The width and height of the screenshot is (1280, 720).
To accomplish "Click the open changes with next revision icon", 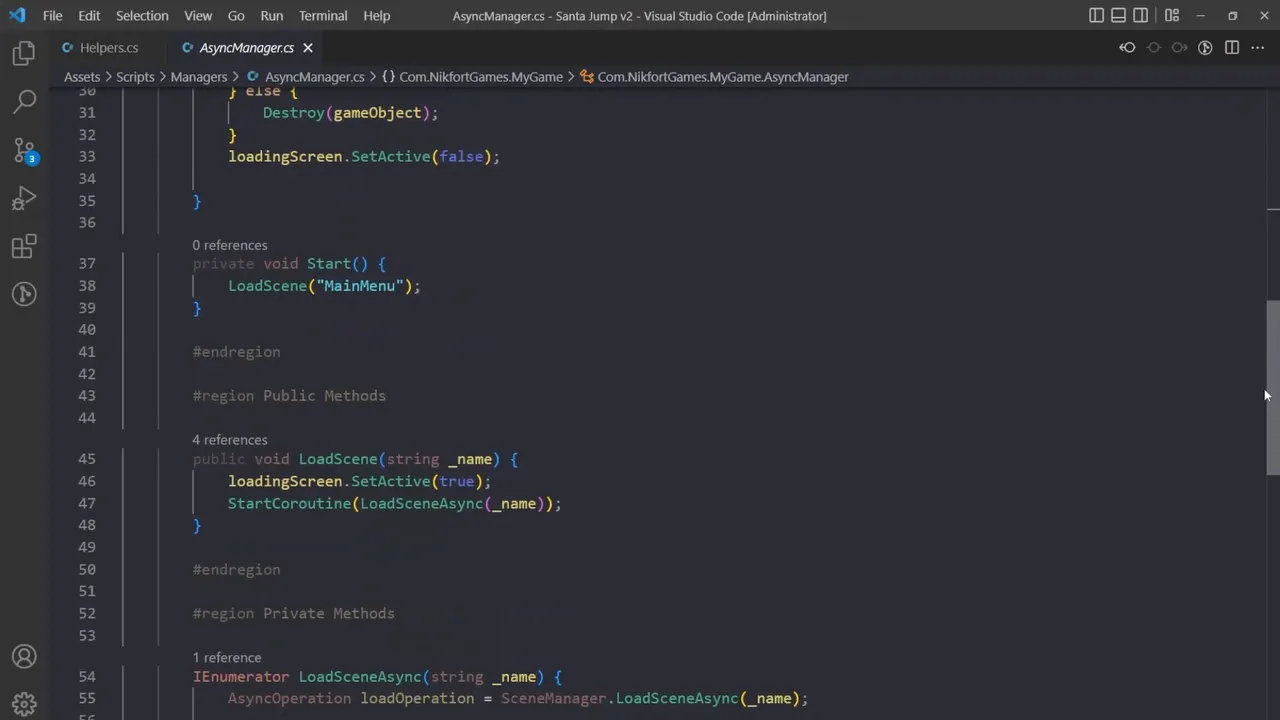I will 1179,48.
